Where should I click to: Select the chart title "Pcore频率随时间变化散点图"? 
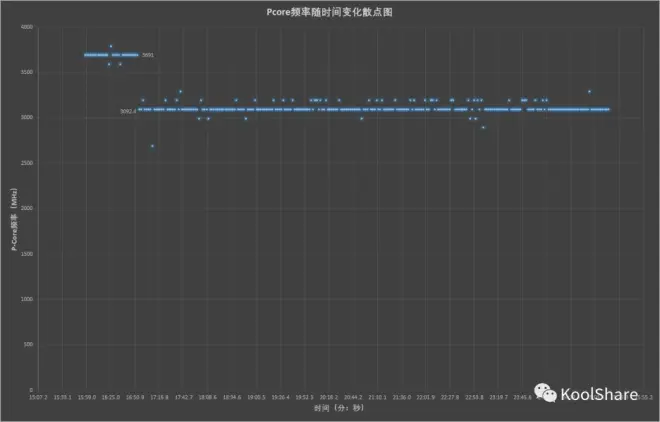331,11
